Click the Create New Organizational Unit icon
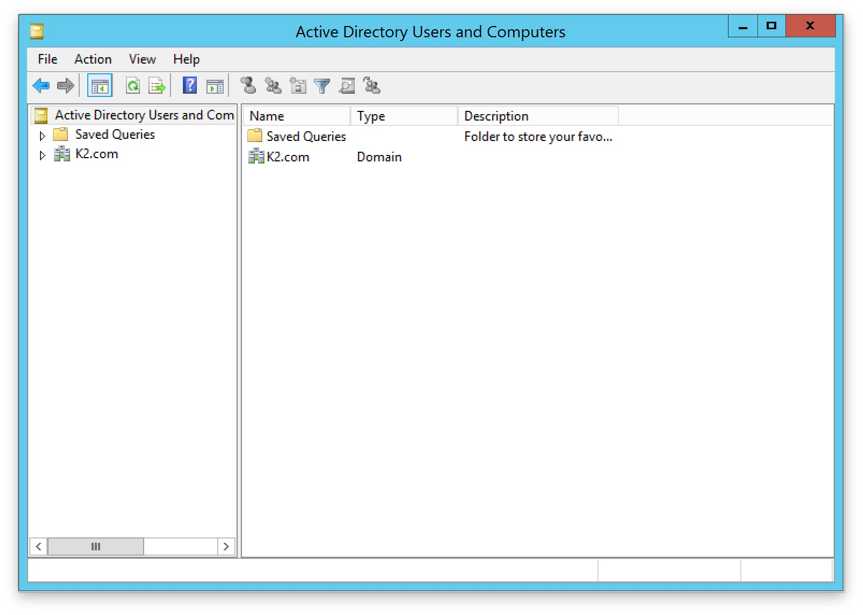This screenshot has height=615, width=863. click(x=298, y=86)
